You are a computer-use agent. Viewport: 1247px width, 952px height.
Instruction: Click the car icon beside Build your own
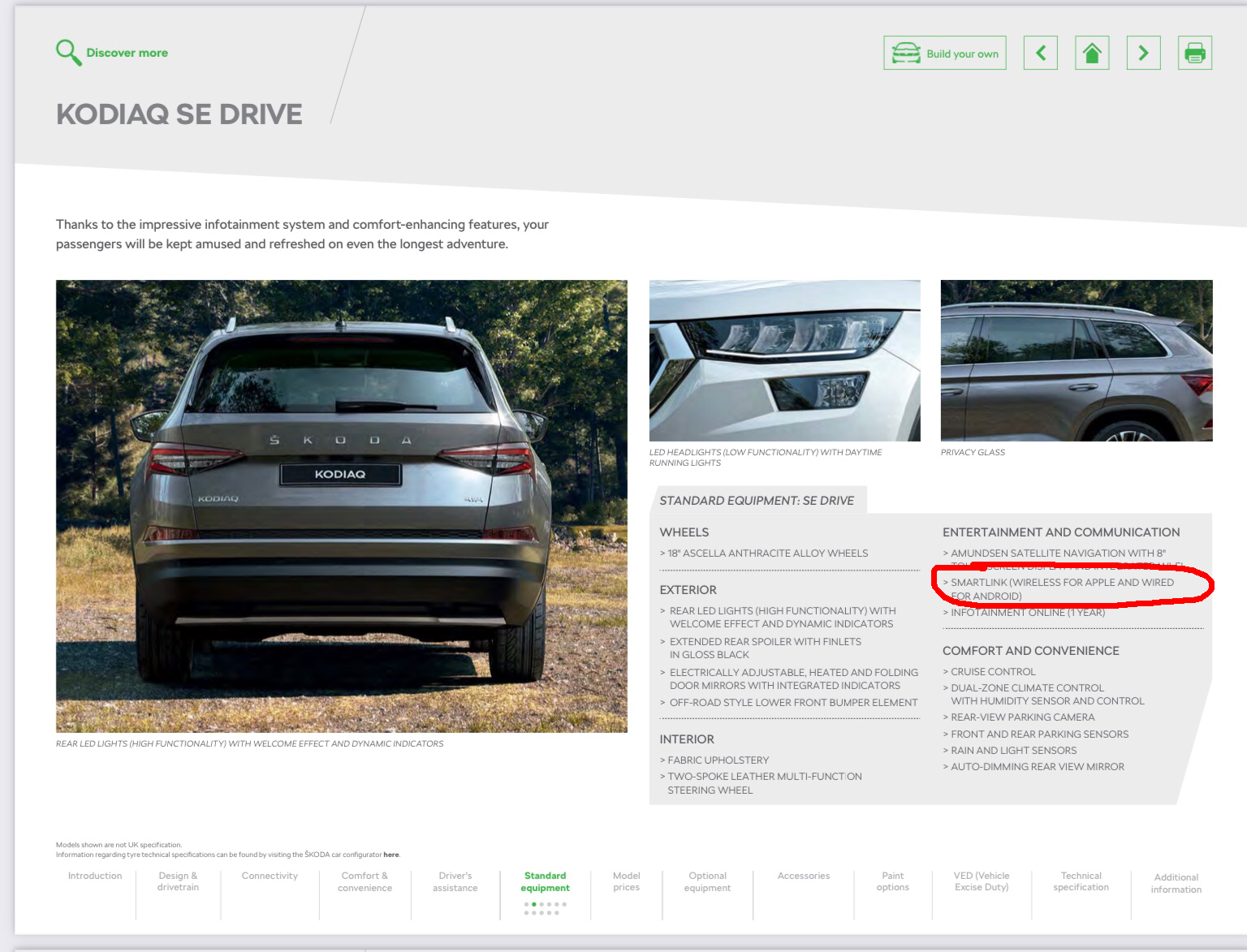click(x=907, y=51)
